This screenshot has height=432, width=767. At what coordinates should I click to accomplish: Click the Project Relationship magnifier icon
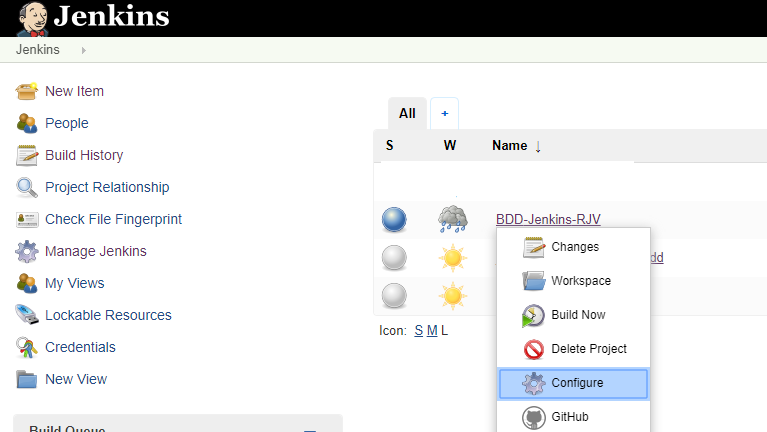point(26,187)
